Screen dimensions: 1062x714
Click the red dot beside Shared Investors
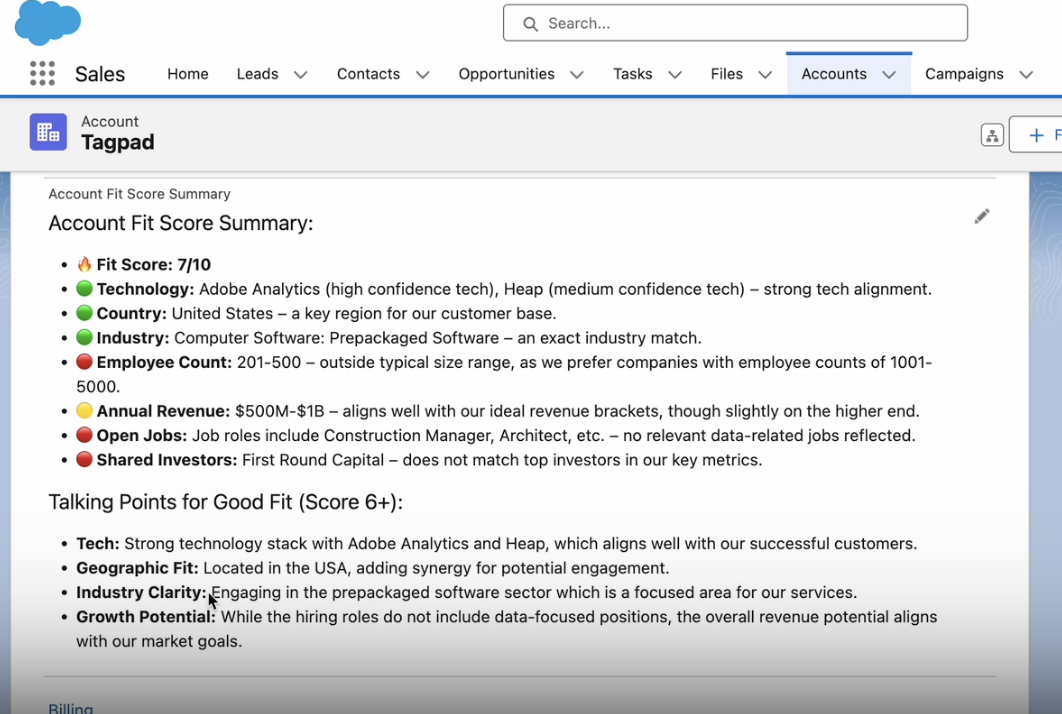coord(84,459)
